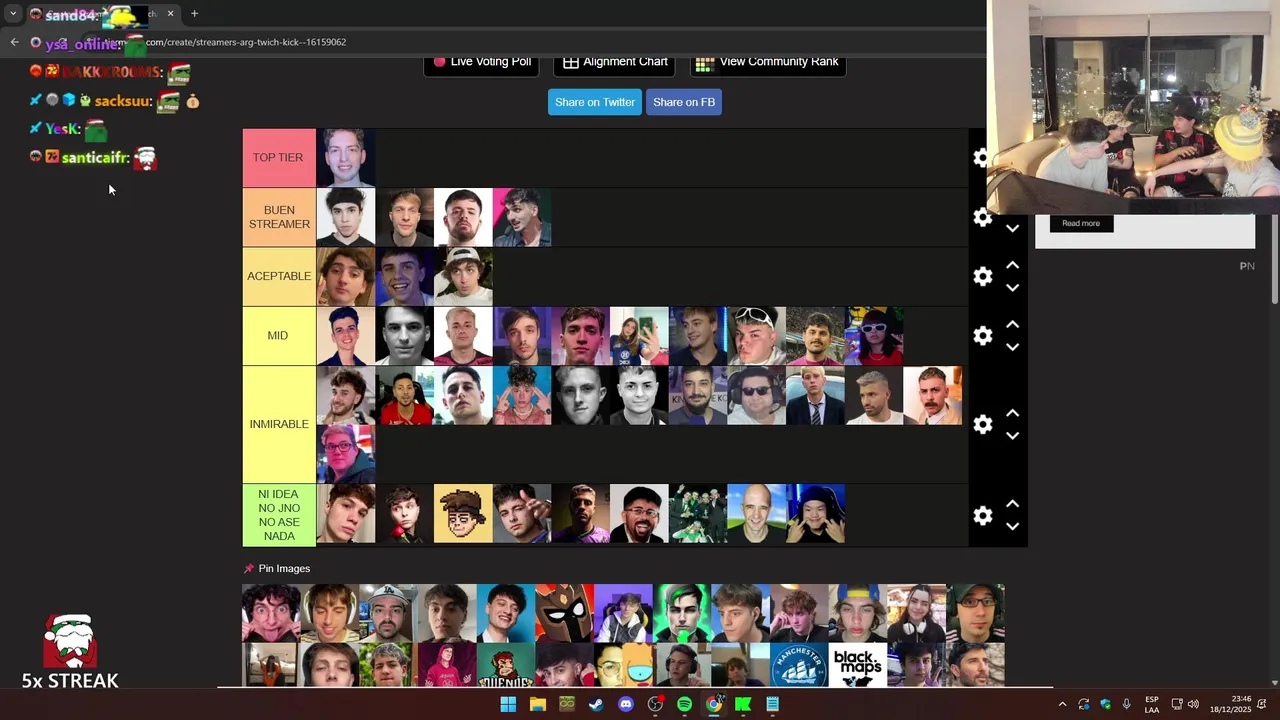The image size is (1280, 720).
Task: Move MID tier up with arrow
Action: (x=1012, y=324)
